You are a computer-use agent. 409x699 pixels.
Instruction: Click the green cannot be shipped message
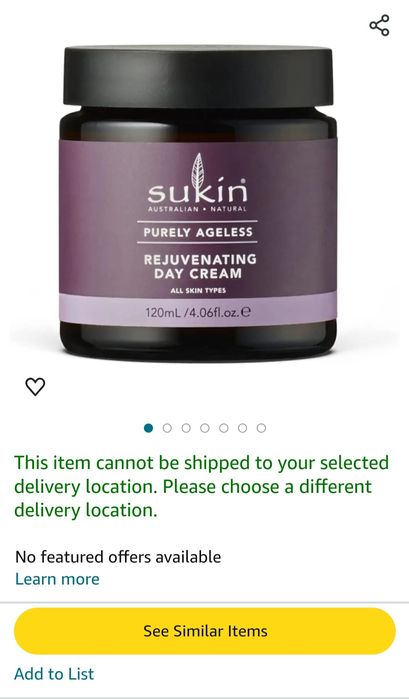(x=202, y=486)
